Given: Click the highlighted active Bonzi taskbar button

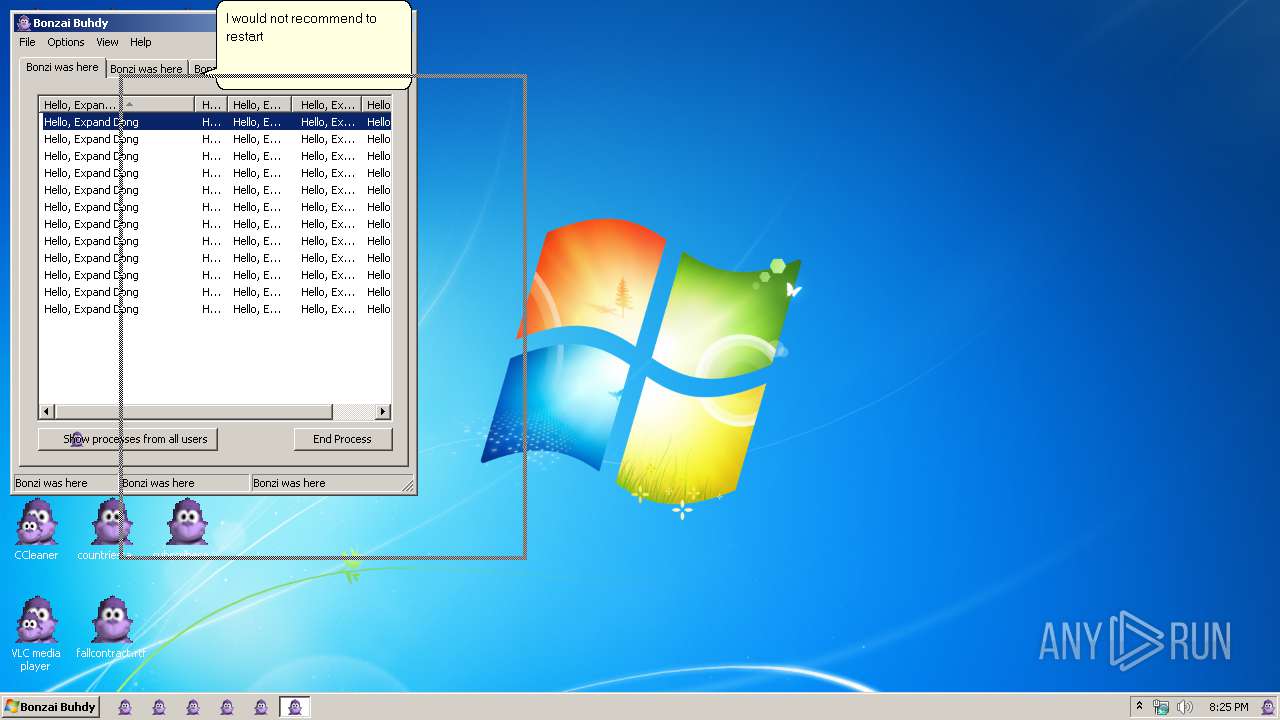Looking at the screenshot, I should point(294,707).
